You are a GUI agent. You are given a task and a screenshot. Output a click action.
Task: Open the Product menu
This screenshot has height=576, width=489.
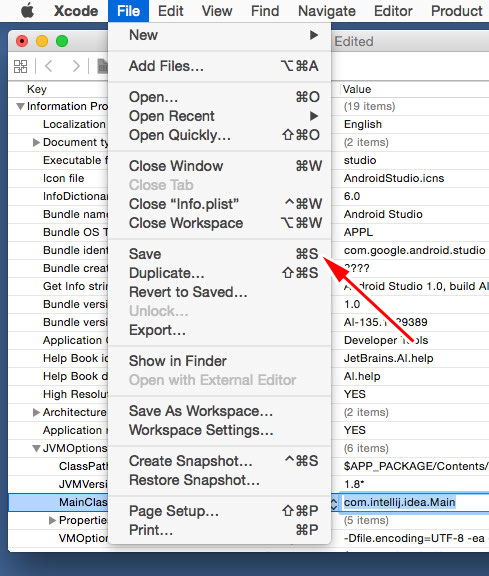[456, 11]
